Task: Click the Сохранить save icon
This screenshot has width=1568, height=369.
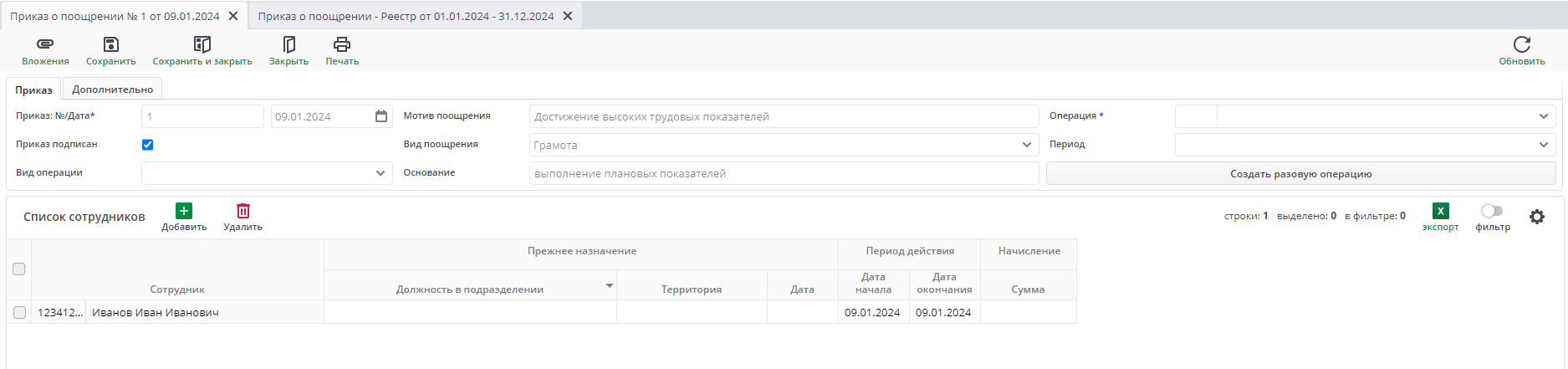Action: click(110, 44)
